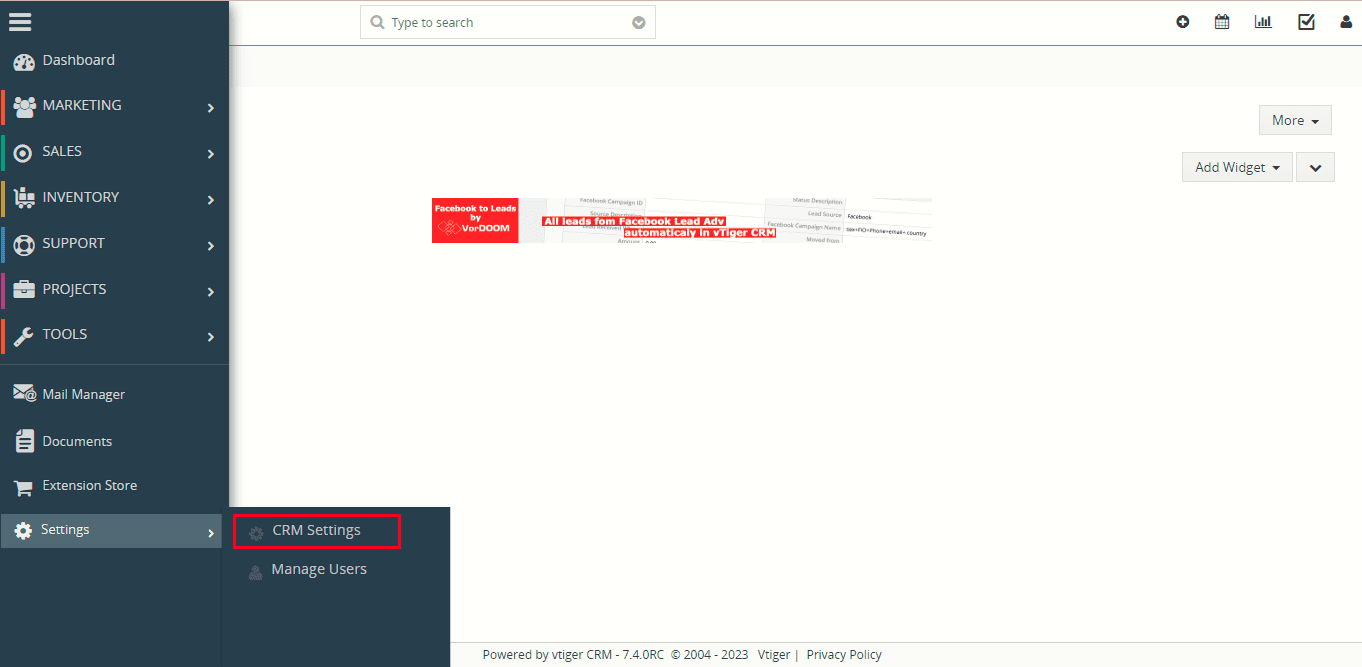The width and height of the screenshot is (1362, 667).
Task: Open the tasks checkmark icon
Action: click(1306, 22)
